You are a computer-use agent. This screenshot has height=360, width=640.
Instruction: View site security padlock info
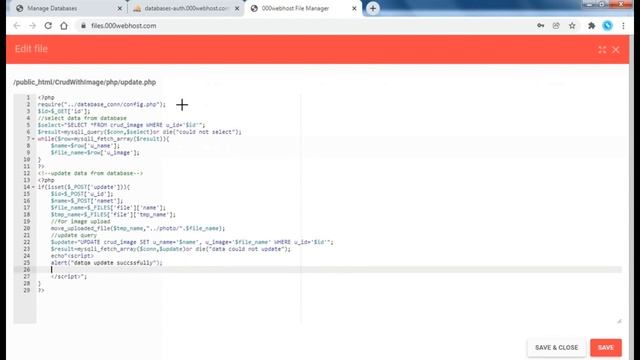[83, 26]
